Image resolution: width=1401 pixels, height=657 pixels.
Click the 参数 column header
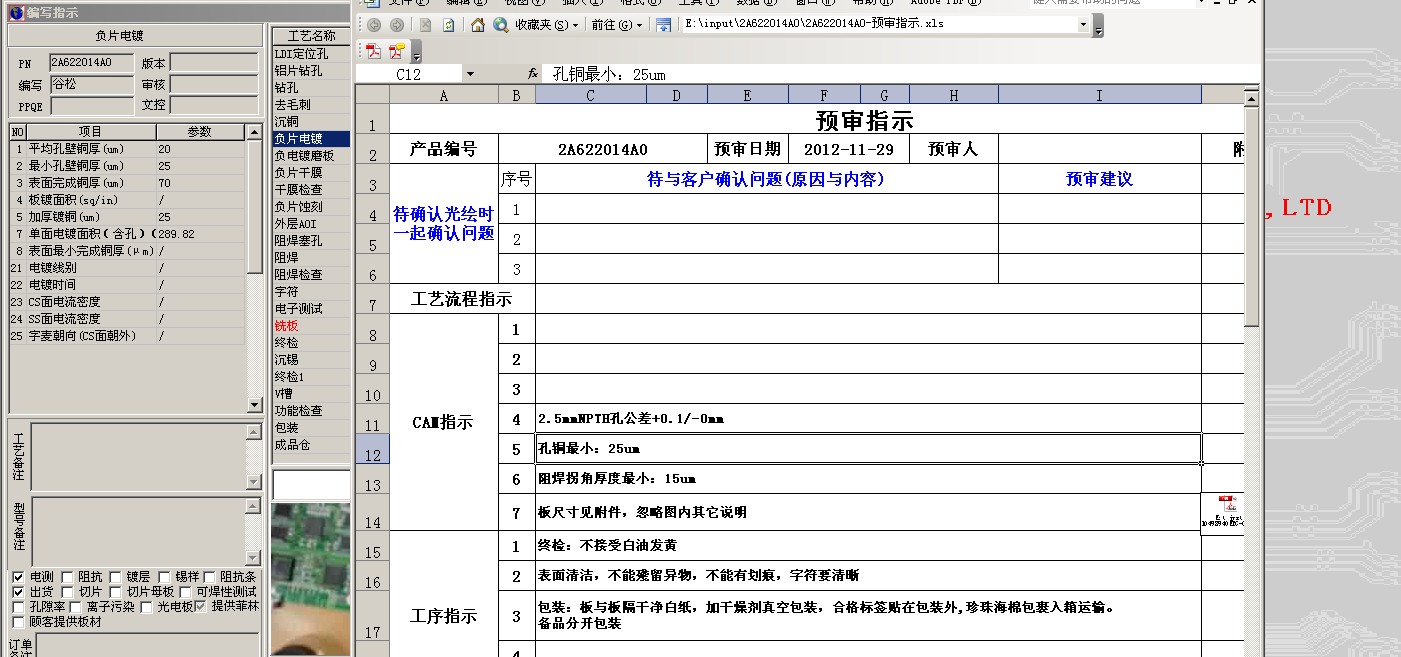[200, 132]
